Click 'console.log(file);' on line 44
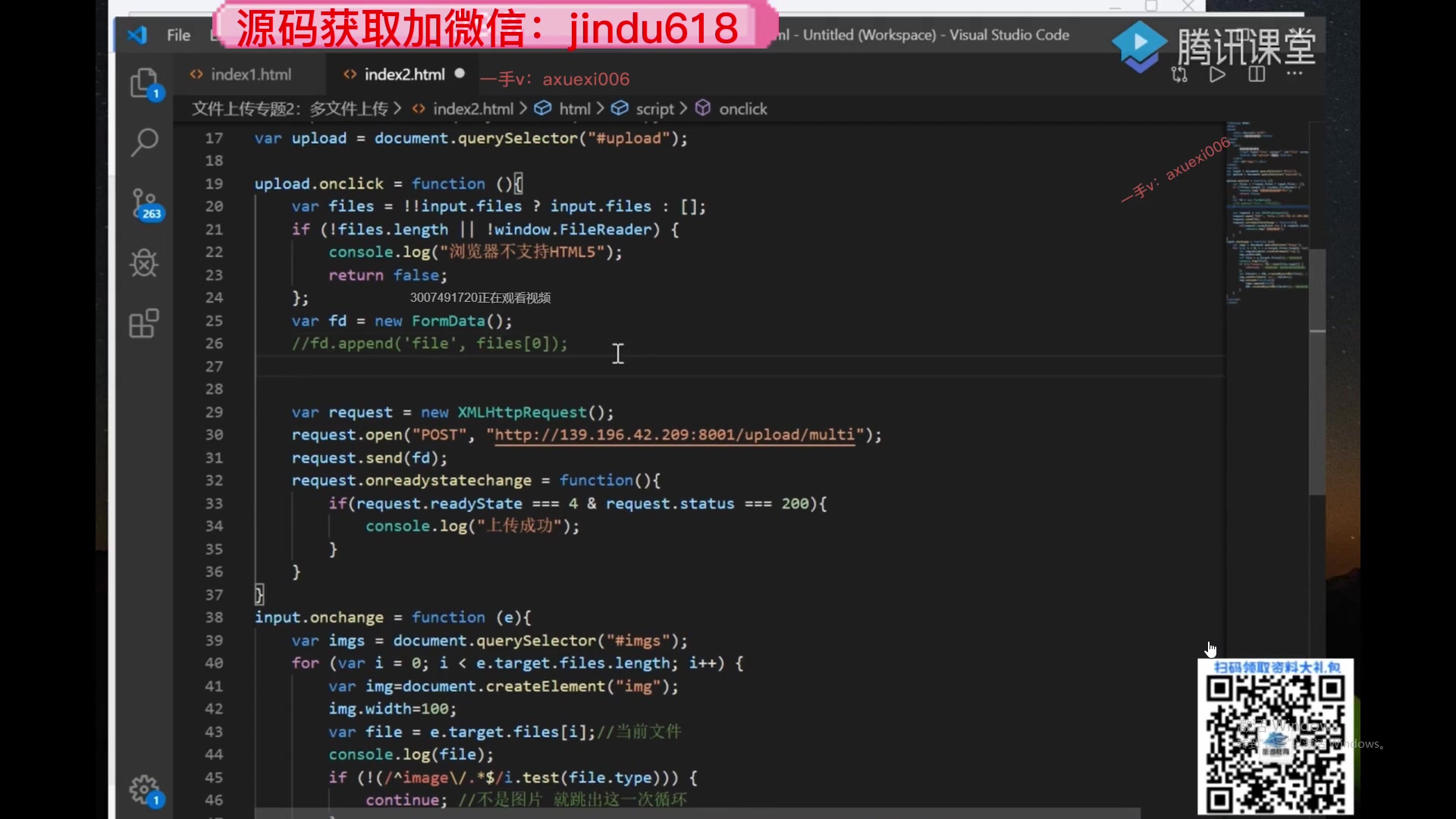 coord(411,754)
